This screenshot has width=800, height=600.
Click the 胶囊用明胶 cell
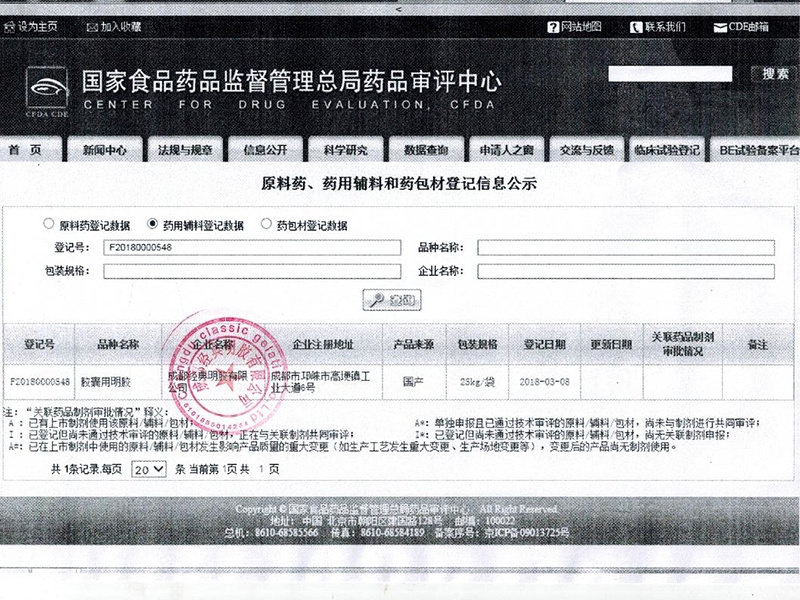118,382
